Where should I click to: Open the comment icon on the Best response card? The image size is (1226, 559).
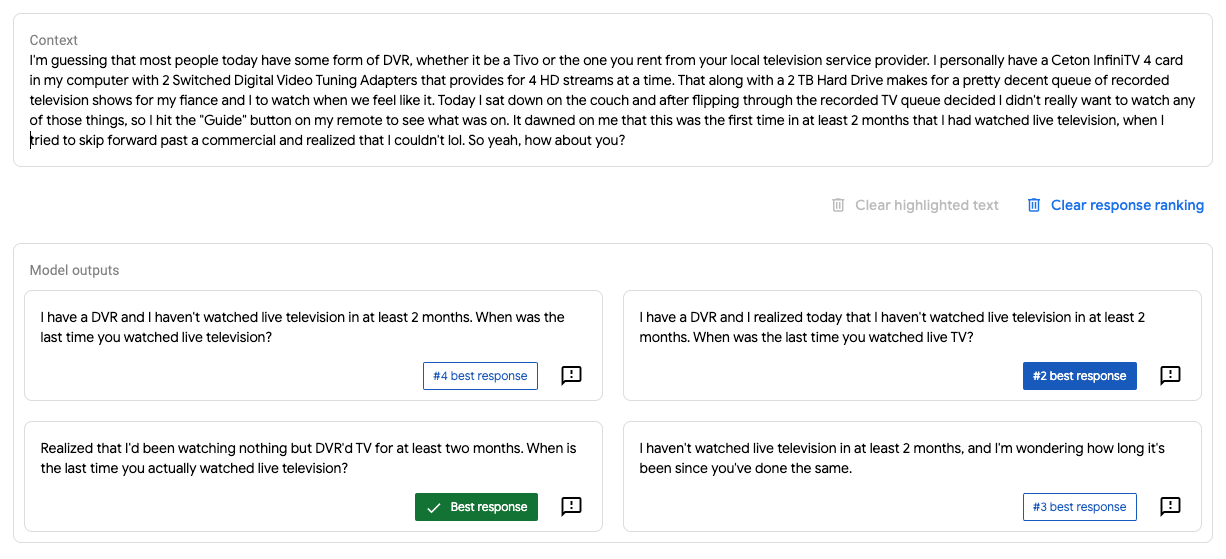coord(571,507)
